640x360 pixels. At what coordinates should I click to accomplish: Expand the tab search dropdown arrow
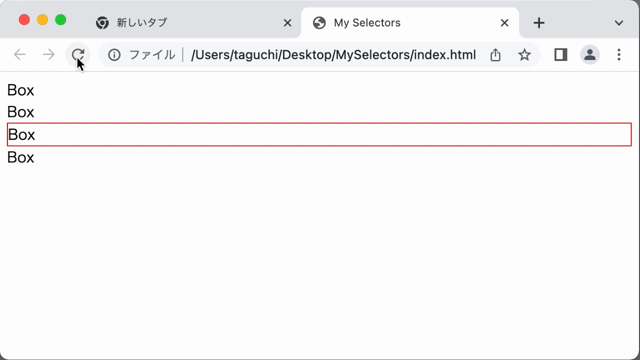(619, 23)
